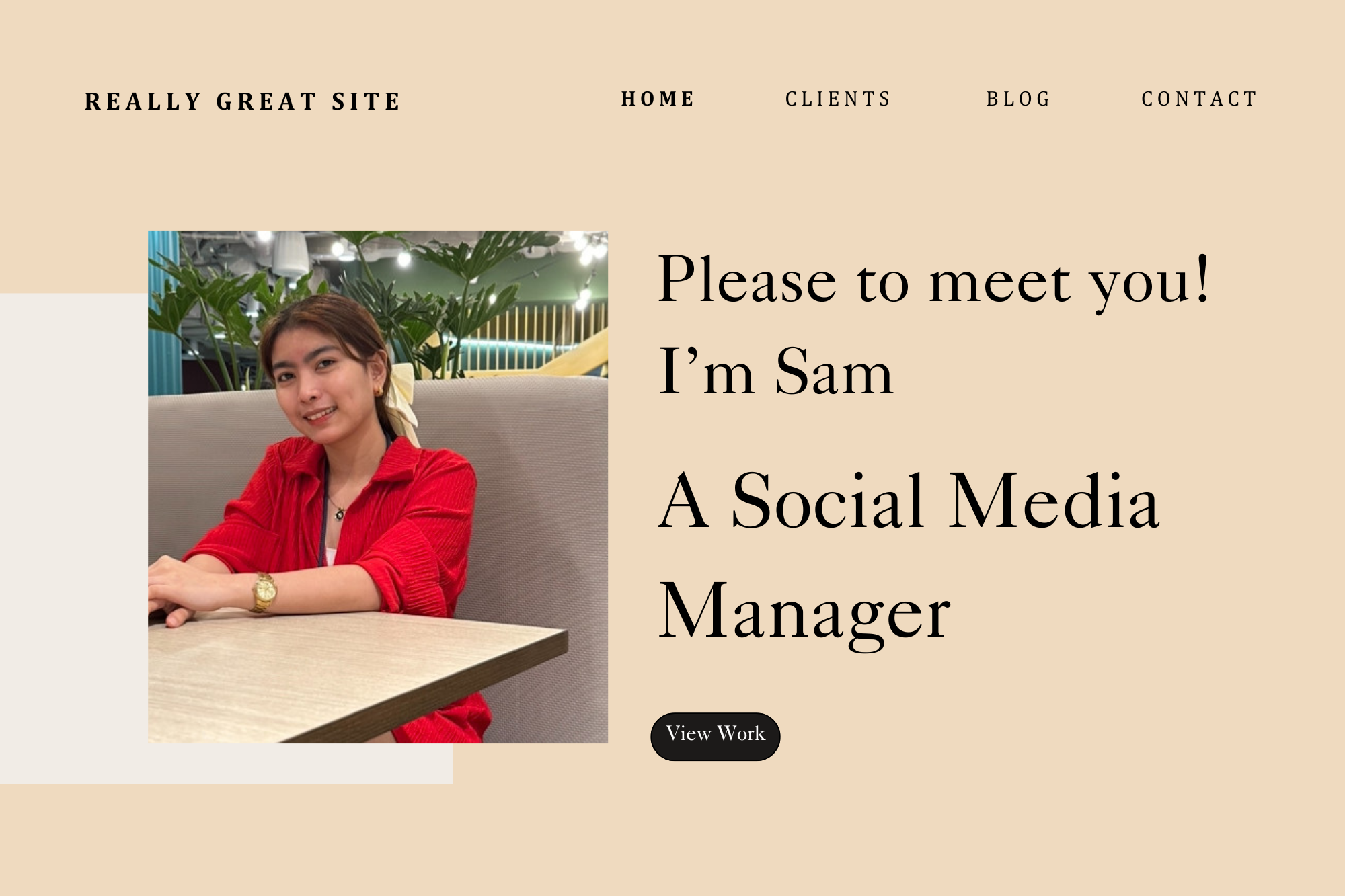Click the 'A Social Media' title line
The height and width of the screenshot is (896, 1345).
point(909,500)
